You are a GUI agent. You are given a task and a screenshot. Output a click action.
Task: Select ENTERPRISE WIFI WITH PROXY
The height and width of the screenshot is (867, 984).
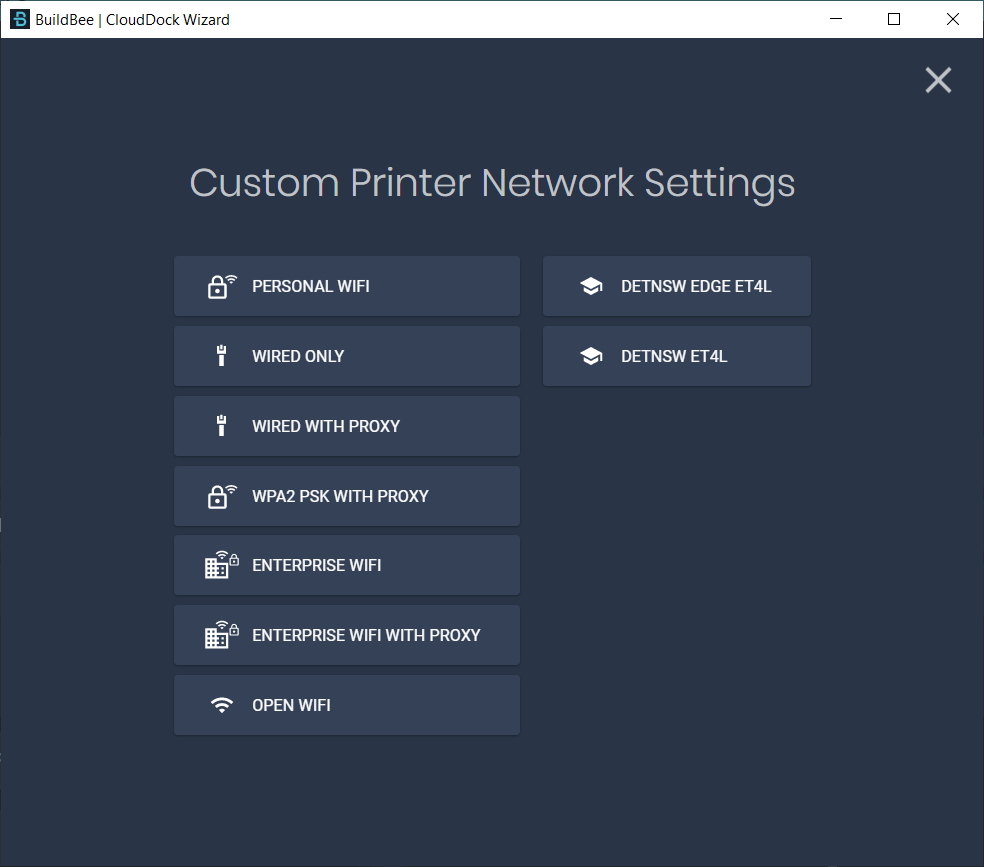pyautogui.click(x=346, y=635)
